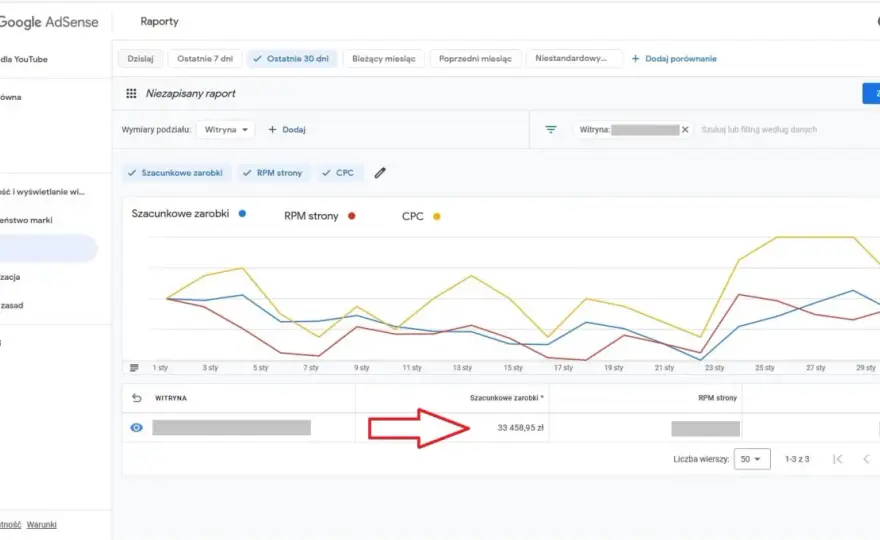Viewport: 880px width, 540px height.
Task: Select the Poprzedni miesiąc range
Action: (x=475, y=58)
